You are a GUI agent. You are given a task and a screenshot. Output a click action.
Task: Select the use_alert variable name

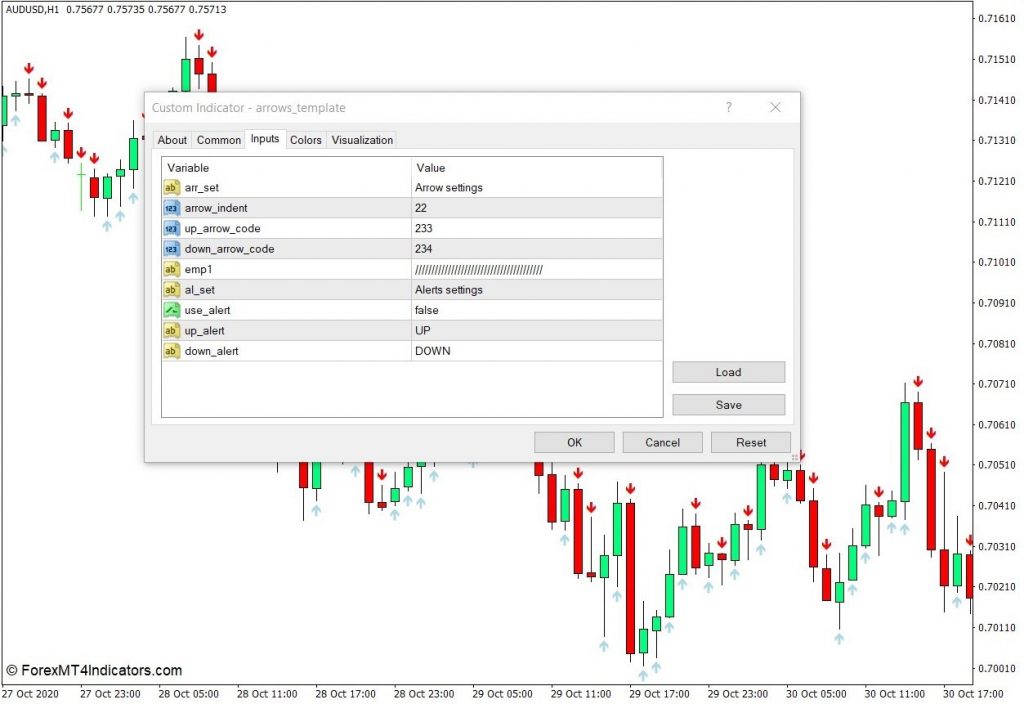(208, 310)
